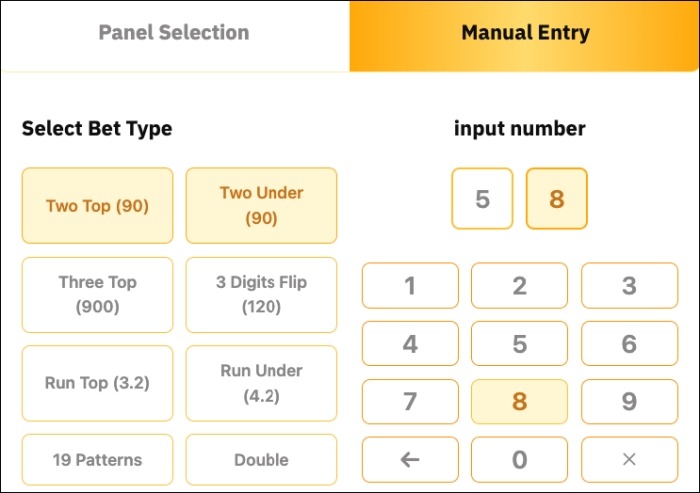Image resolution: width=700 pixels, height=493 pixels.
Task: Select the first digit box showing 5
Action: tap(482, 199)
